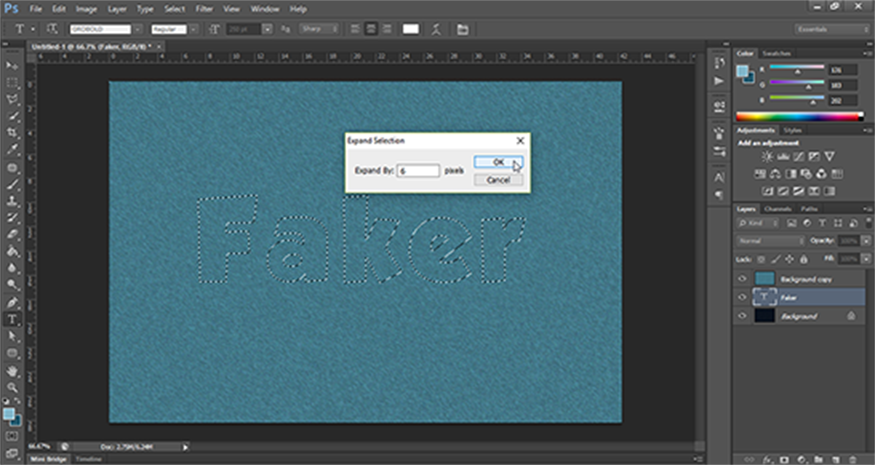Image resolution: width=875 pixels, height=465 pixels.
Task: Select the Eraser tool
Action: 12,234
